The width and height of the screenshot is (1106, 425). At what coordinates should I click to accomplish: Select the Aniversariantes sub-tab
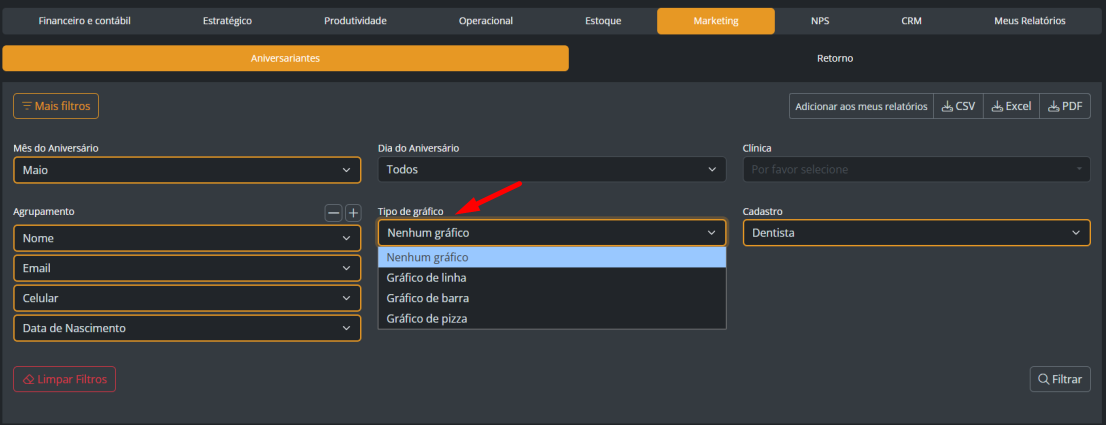pos(286,58)
